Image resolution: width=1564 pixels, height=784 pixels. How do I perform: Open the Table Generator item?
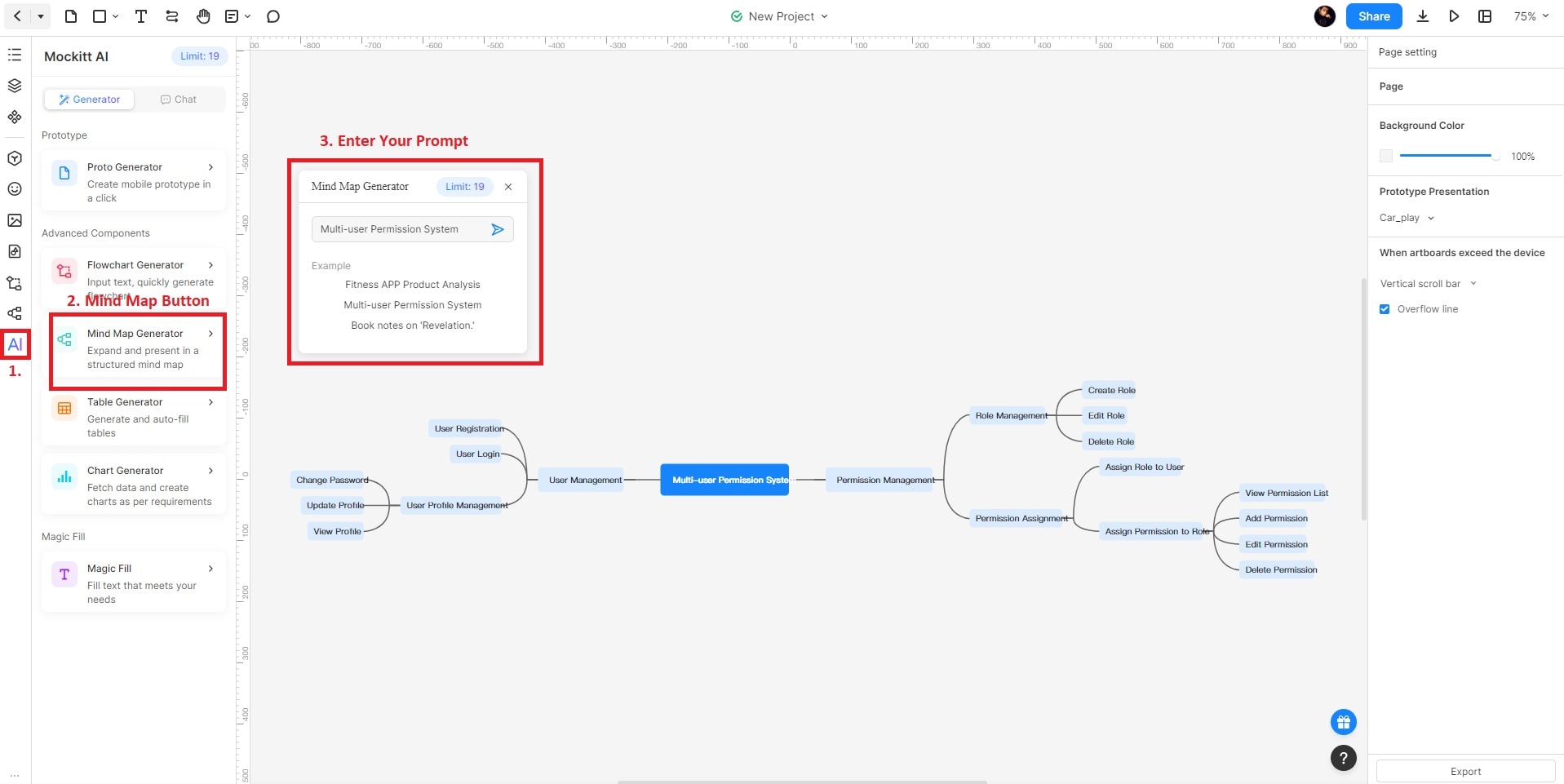(x=134, y=417)
